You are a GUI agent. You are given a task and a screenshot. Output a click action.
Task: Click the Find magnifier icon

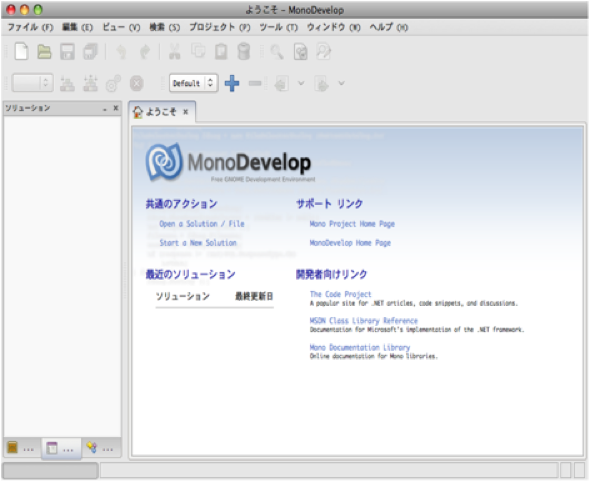tap(277, 52)
